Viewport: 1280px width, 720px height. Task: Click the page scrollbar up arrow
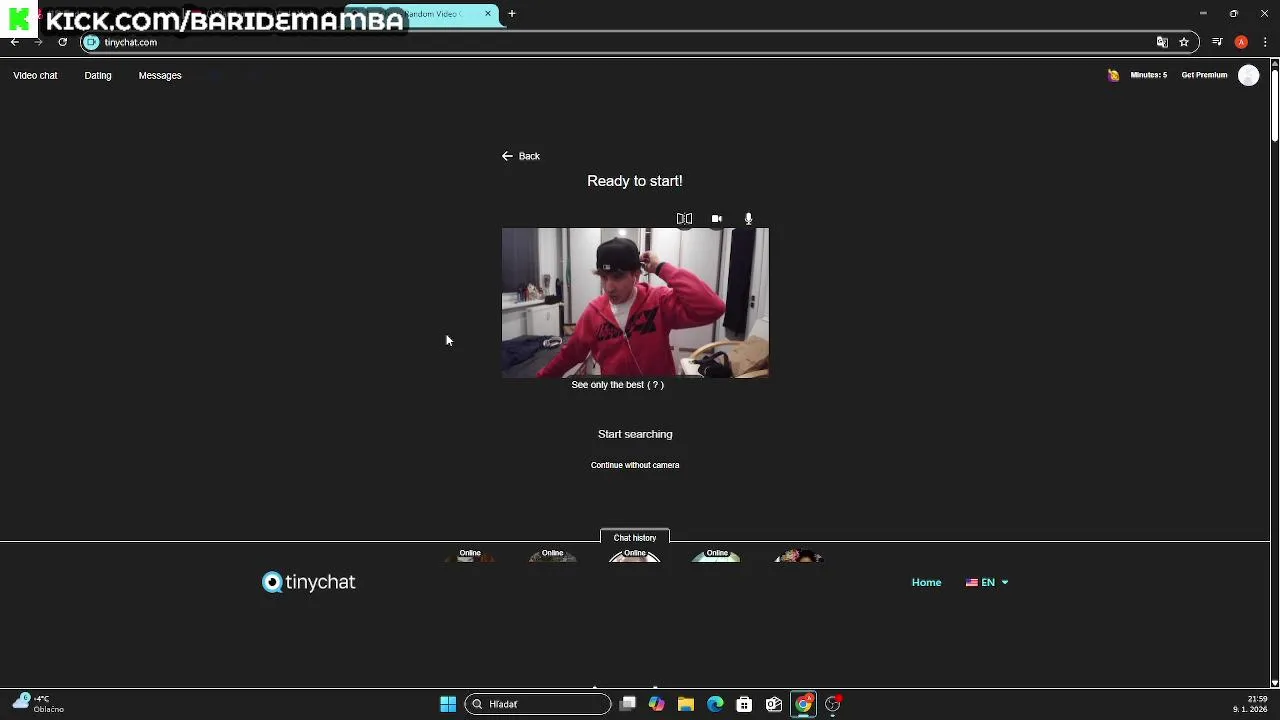(x=1275, y=64)
